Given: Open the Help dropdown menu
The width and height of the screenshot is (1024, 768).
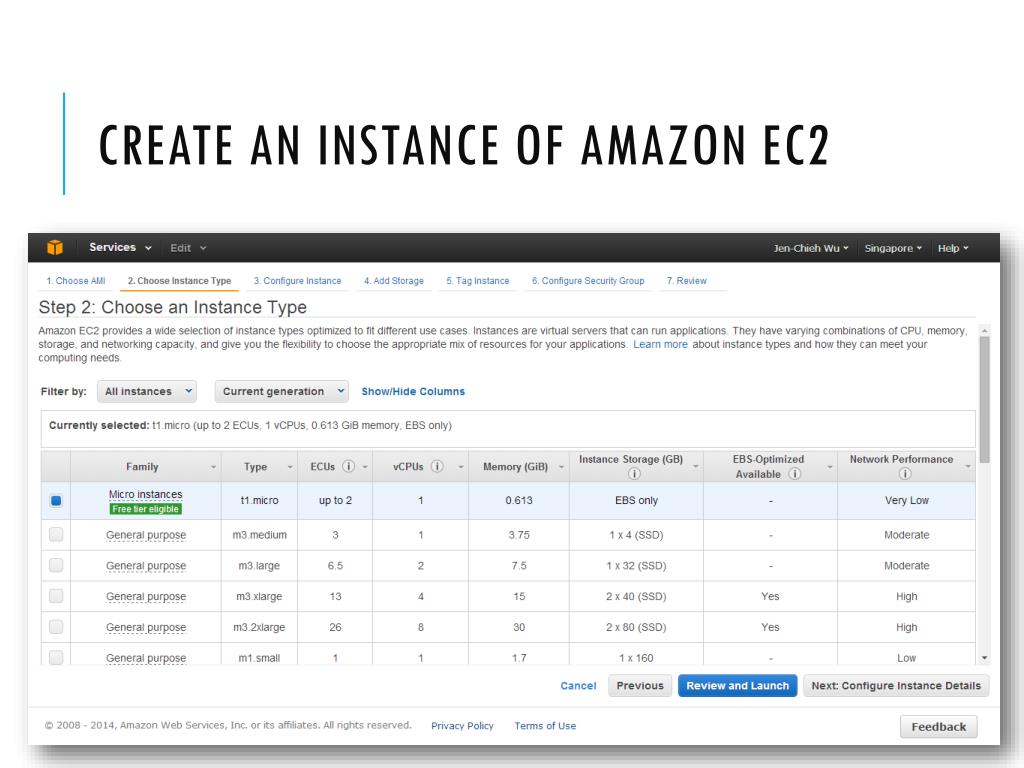Looking at the screenshot, I should [953, 248].
